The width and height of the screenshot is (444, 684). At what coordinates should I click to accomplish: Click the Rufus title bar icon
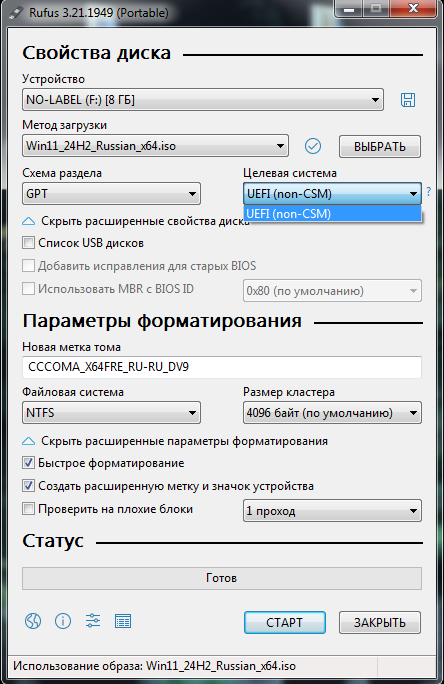[16, 12]
